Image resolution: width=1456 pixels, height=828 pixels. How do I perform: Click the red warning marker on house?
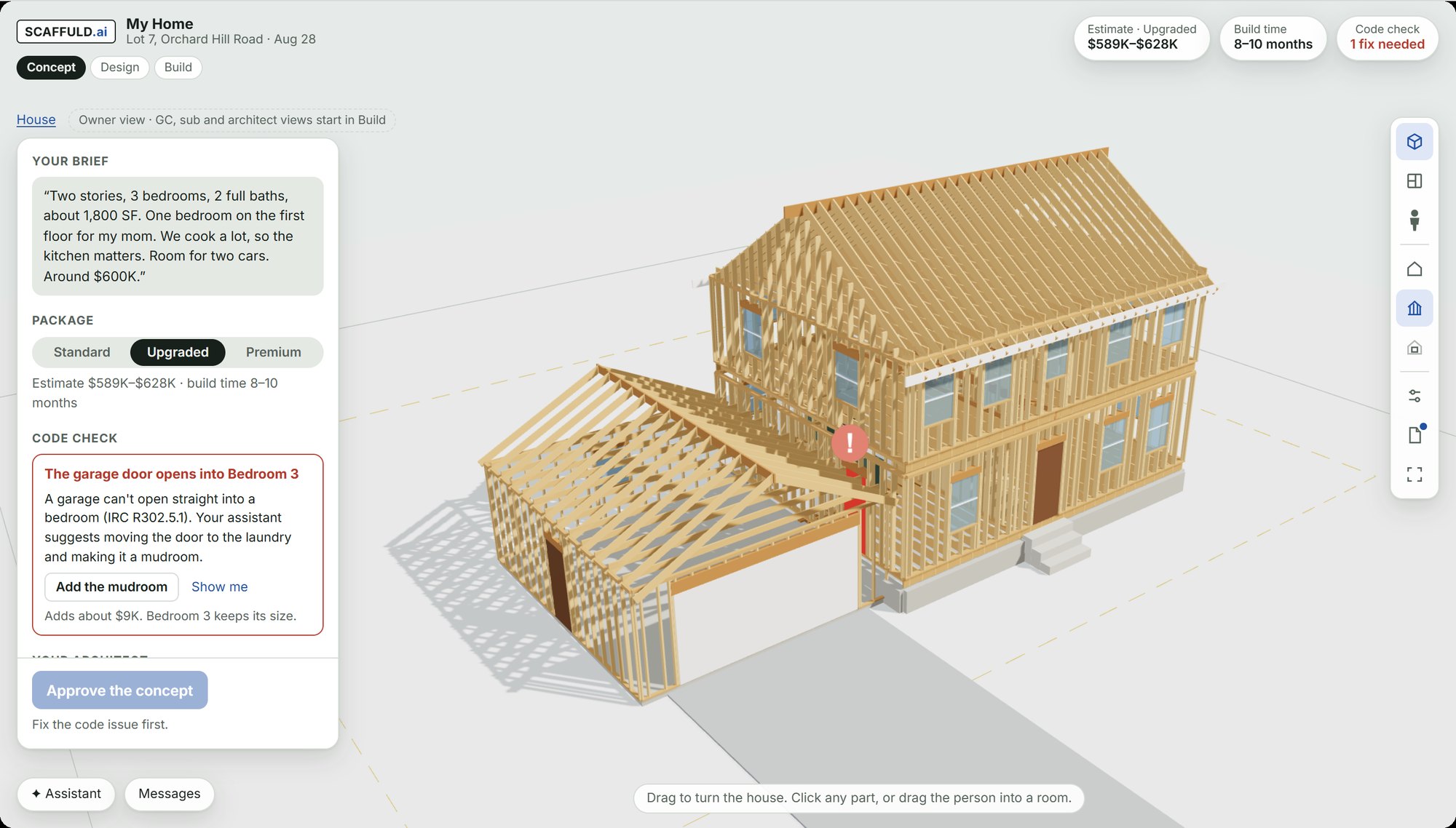(x=850, y=442)
